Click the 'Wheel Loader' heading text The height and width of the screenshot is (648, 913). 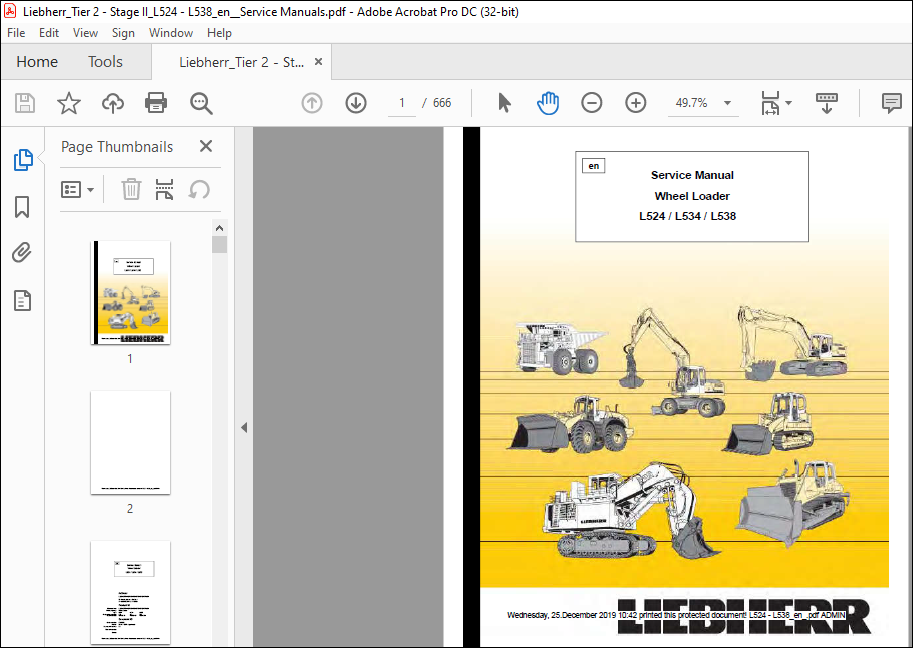[x=692, y=196]
